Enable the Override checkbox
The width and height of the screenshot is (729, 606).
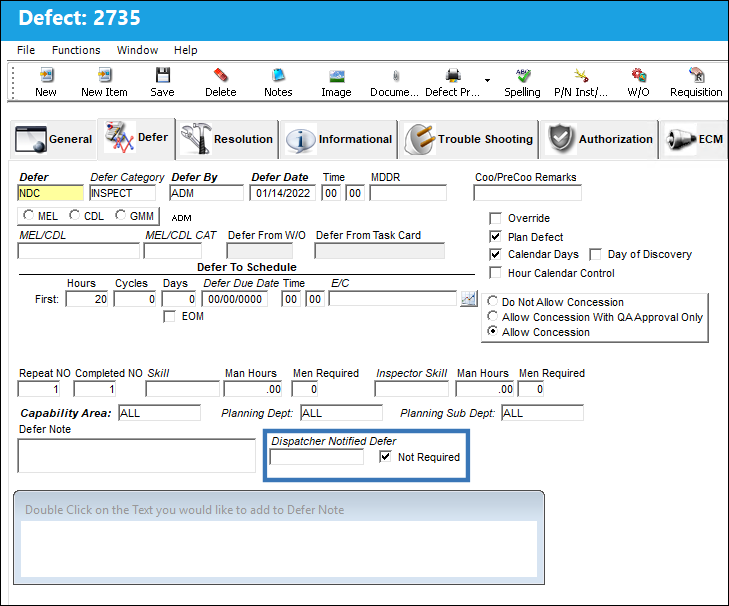point(496,218)
